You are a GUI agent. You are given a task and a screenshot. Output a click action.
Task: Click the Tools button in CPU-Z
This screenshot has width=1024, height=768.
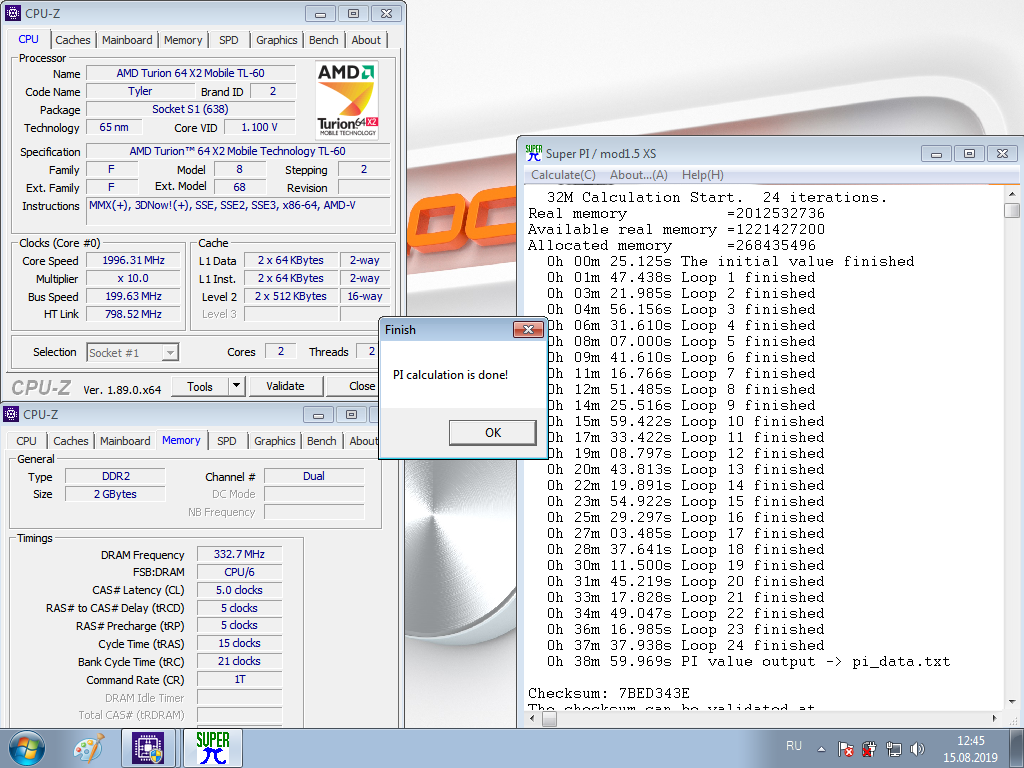pos(200,387)
